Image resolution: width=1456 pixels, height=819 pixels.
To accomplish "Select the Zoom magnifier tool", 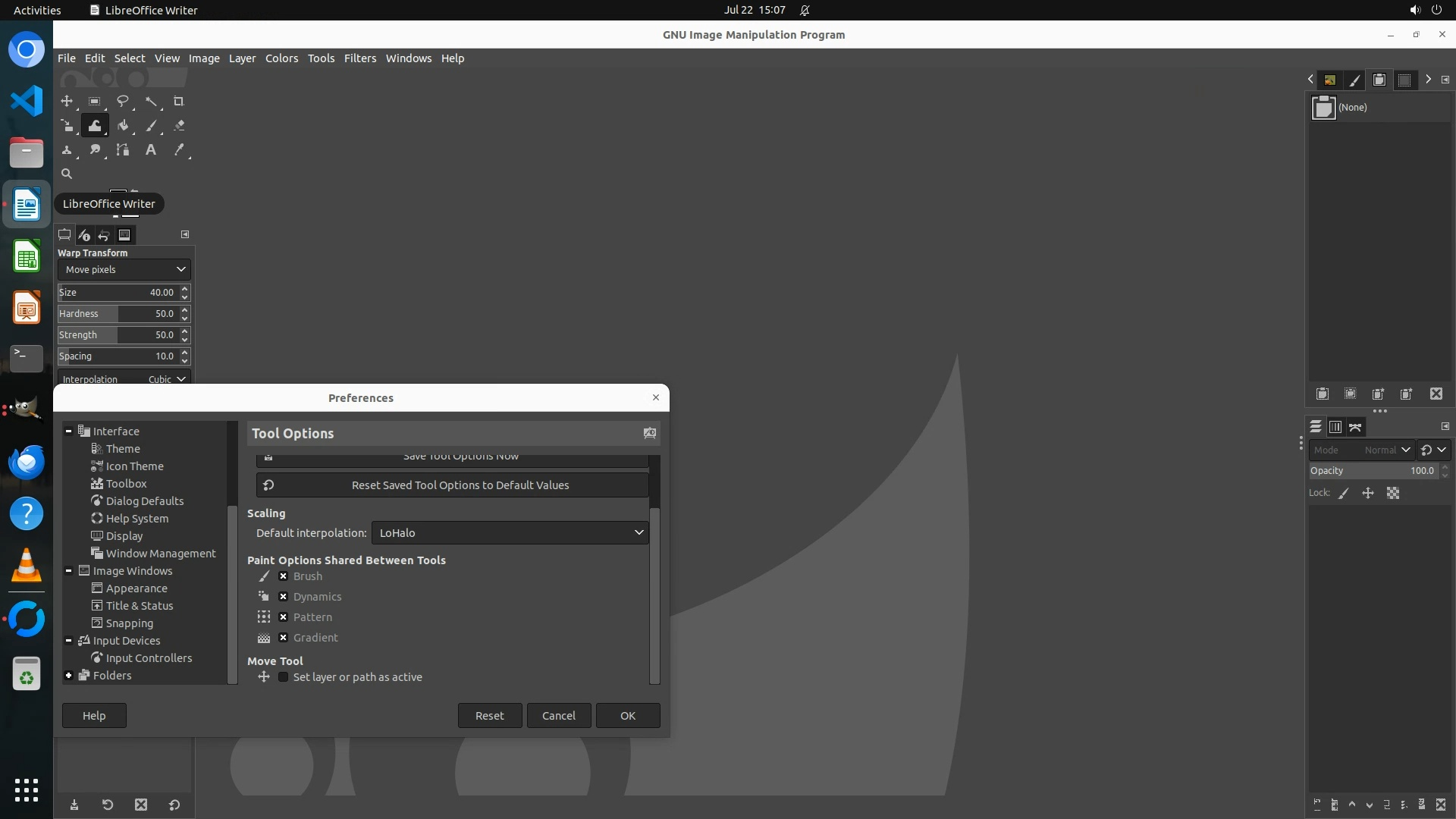I will [67, 174].
